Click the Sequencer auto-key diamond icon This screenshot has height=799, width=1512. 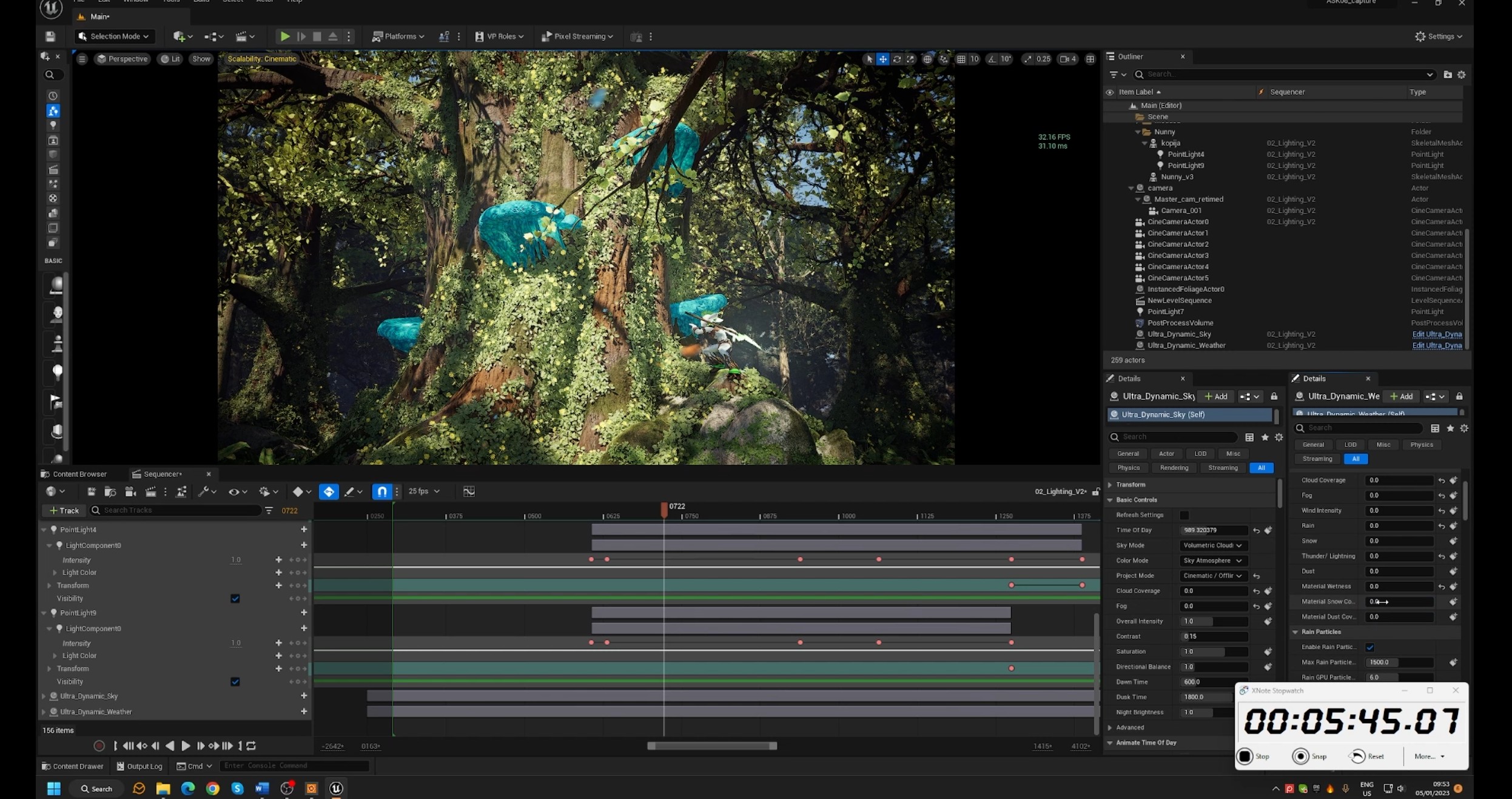328,491
